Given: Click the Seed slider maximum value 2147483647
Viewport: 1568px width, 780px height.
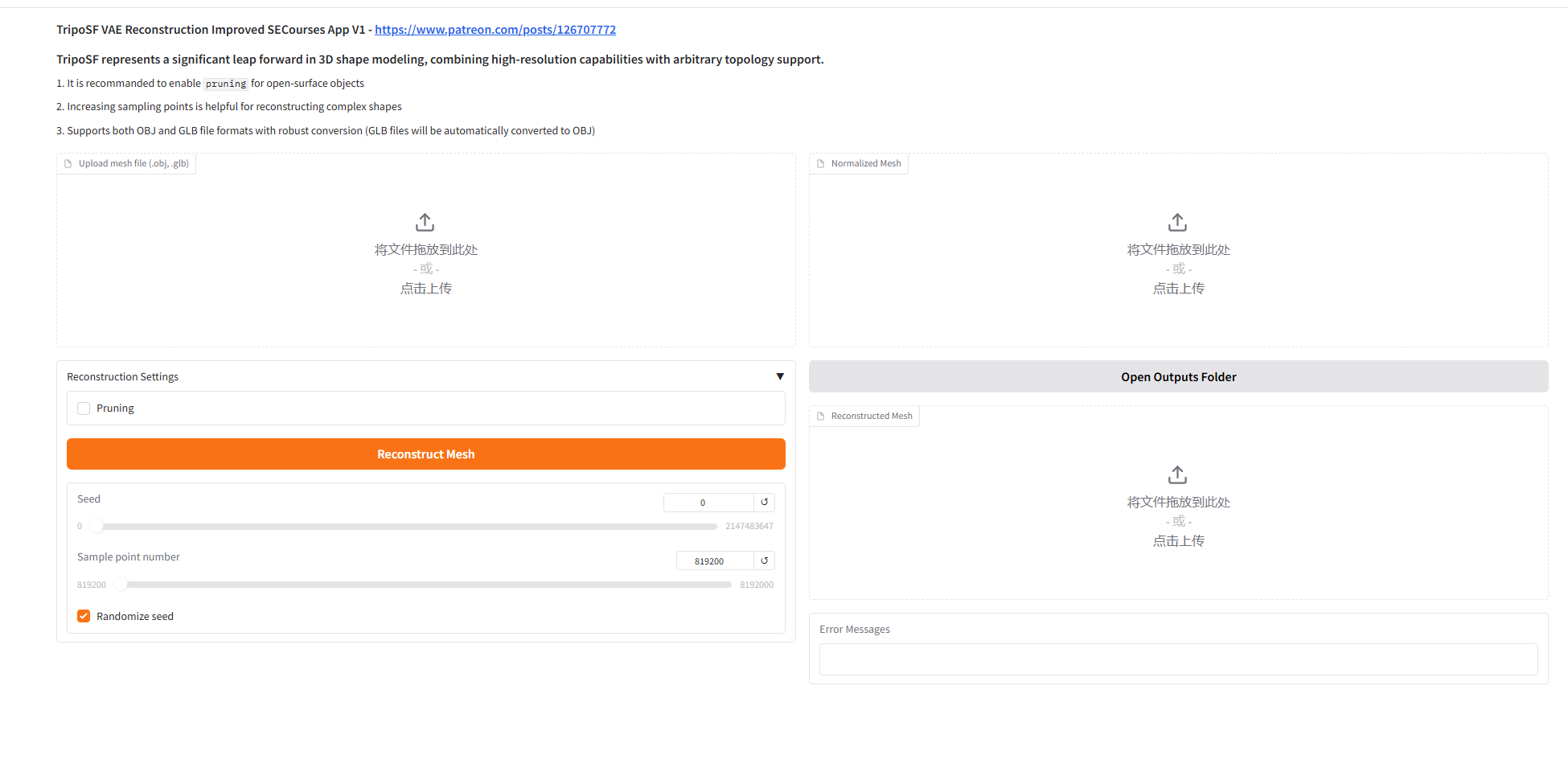Looking at the screenshot, I should click(x=749, y=527).
